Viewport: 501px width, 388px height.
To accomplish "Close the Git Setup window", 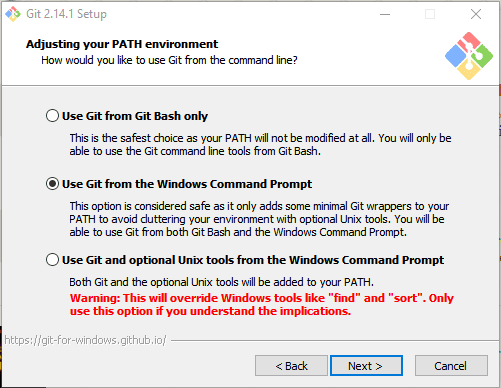I will tap(476, 14).
